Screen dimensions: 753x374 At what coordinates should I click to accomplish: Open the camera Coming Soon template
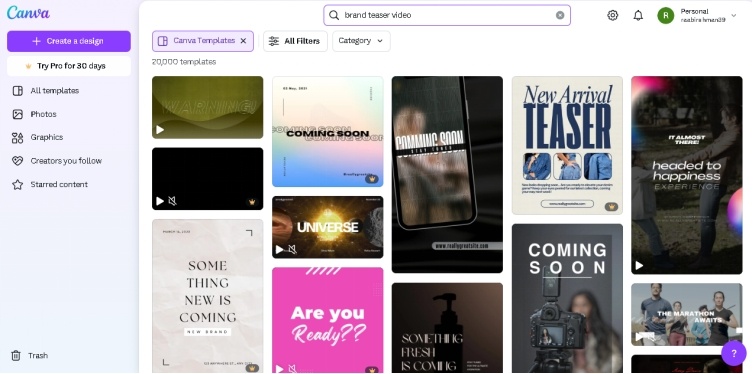pyautogui.click(x=567, y=298)
